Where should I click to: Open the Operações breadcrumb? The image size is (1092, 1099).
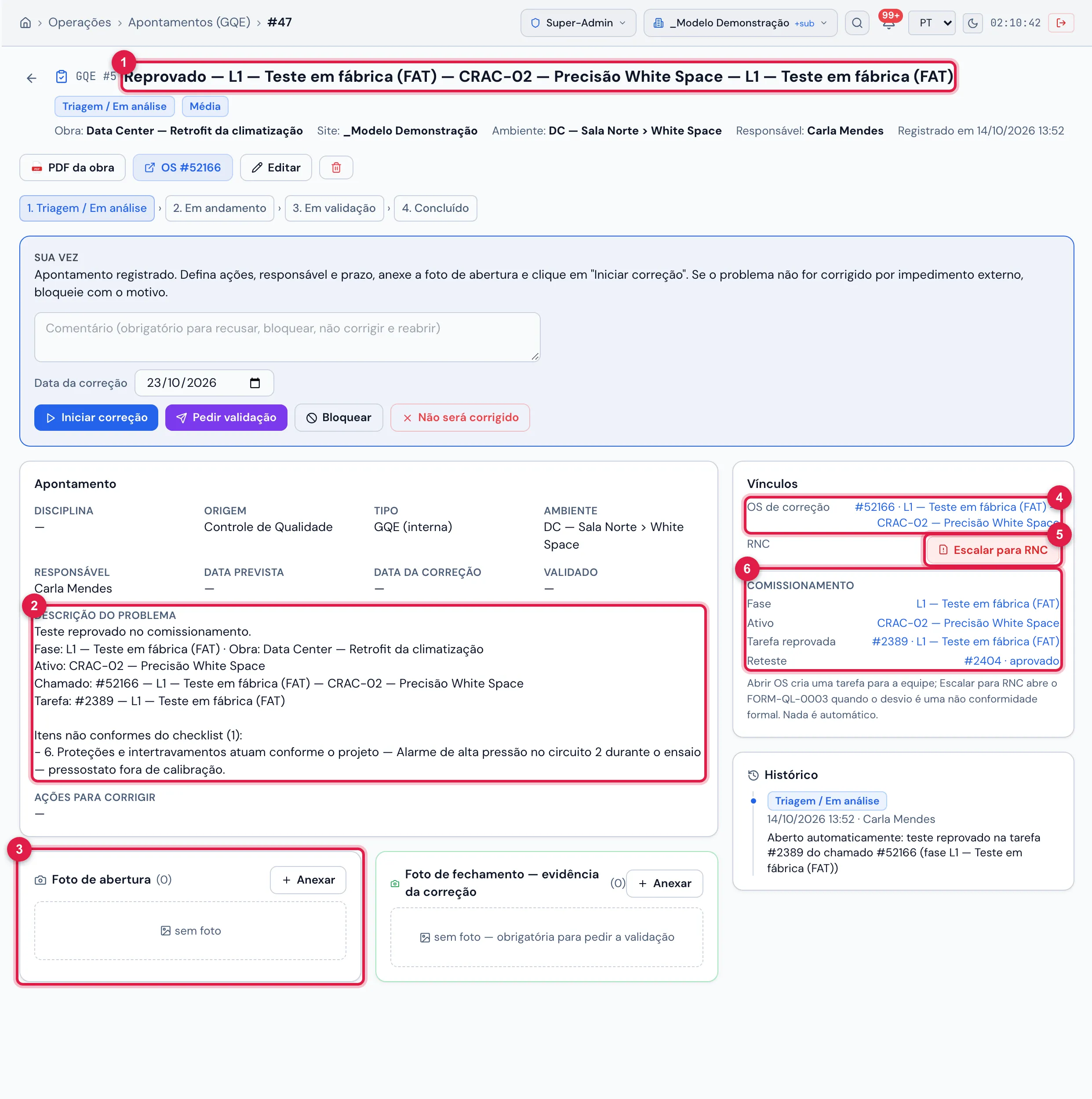[80, 22]
